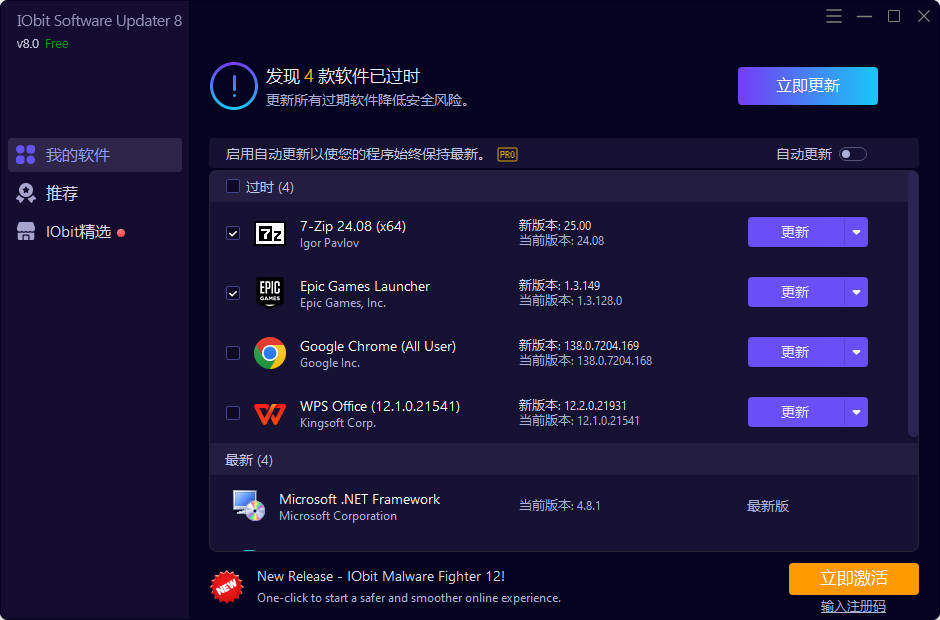The width and height of the screenshot is (940, 620).
Task: Click the software list vertical scrollbar
Action: 912,305
